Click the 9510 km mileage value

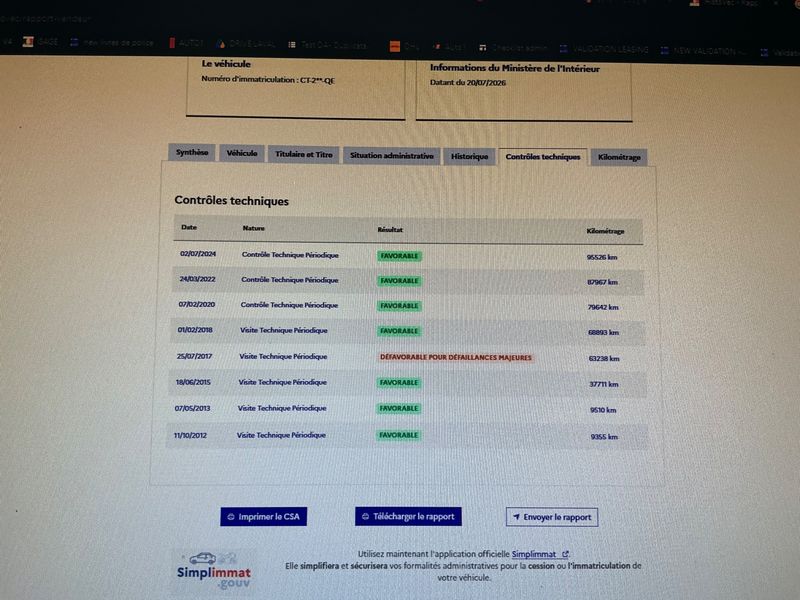coord(604,410)
